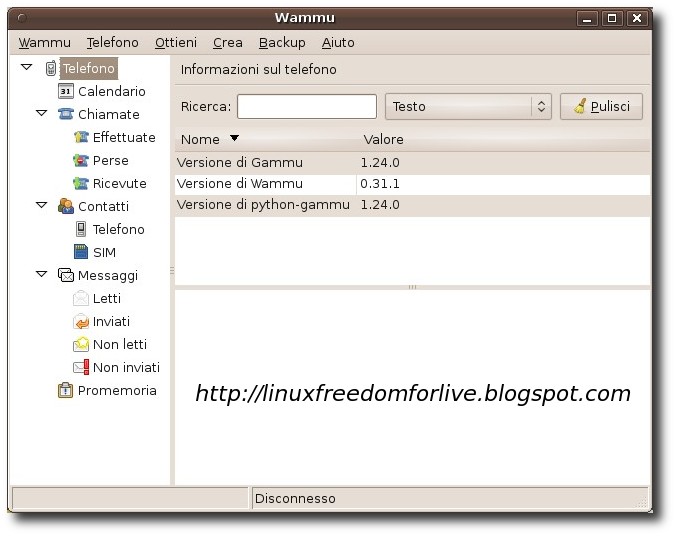
Task: Close the Wammu window
Action: 637,19
